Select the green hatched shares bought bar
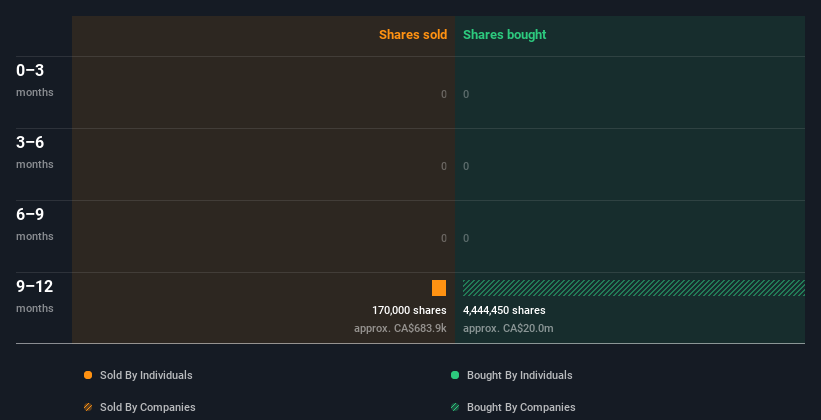This screenshot has width=821, height=420. (x=634, y=288)
